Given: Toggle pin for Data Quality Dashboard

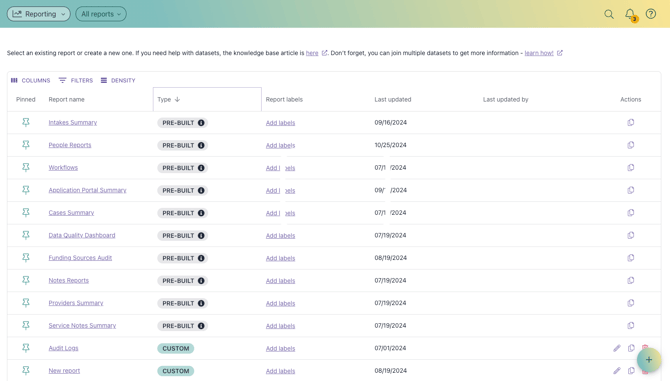Looking at the screenshot, I should [26, 235].
